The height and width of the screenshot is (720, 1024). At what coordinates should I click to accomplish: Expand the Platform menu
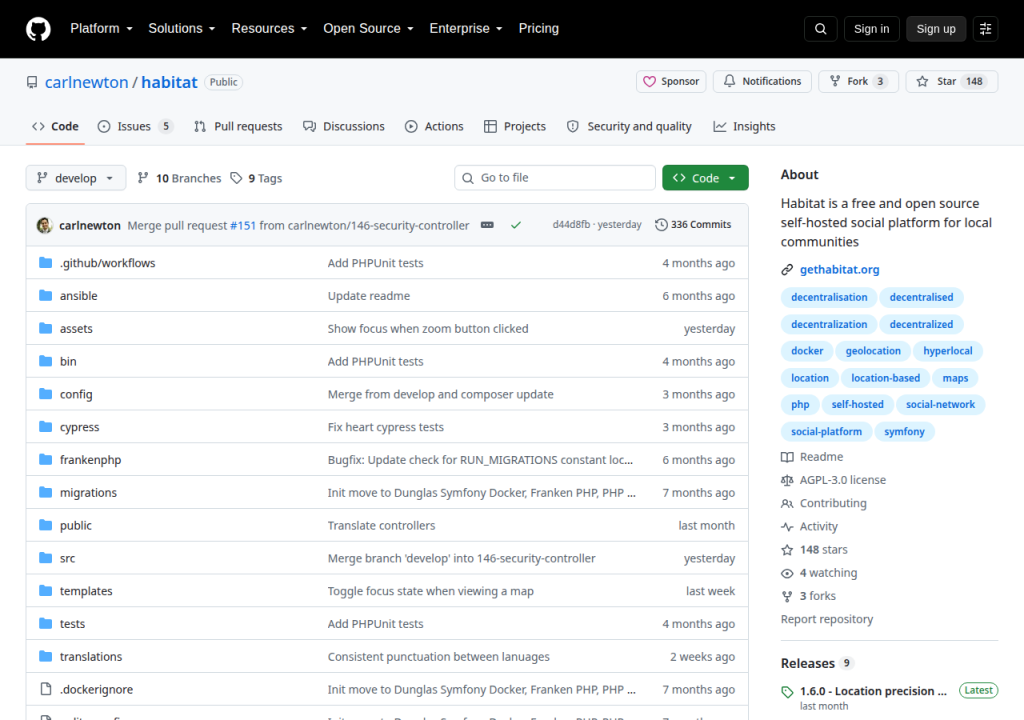point(101,29)
